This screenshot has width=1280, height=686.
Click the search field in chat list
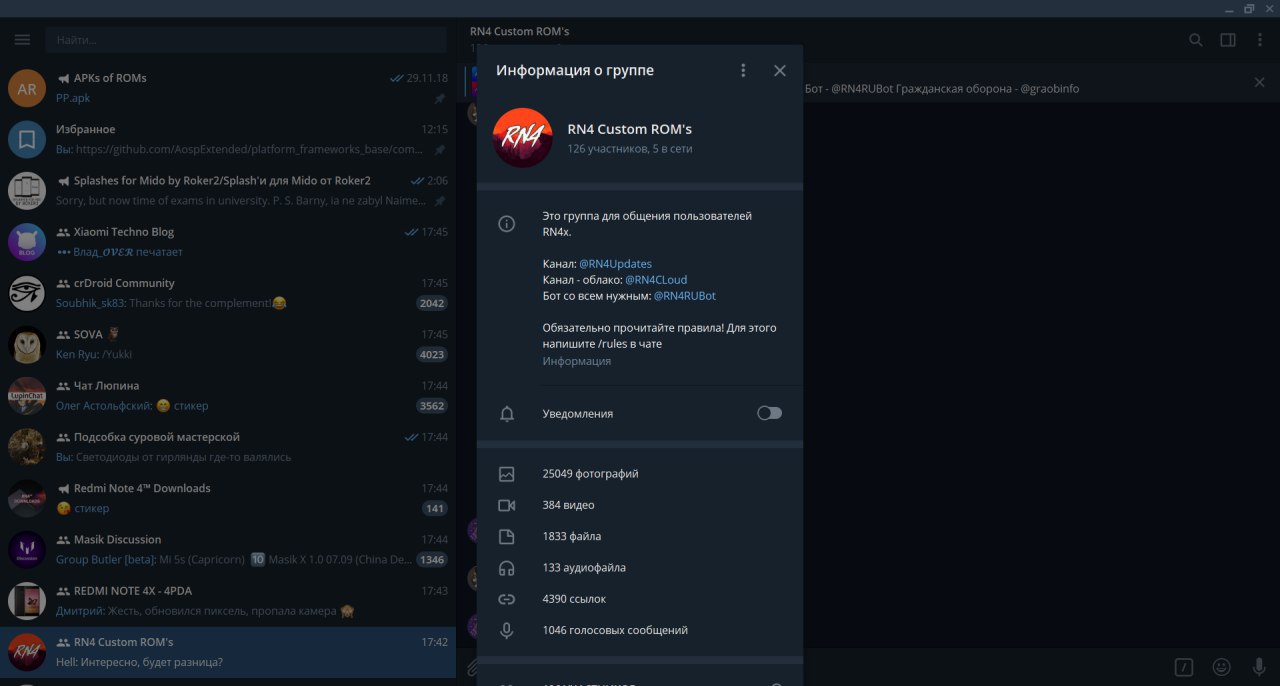(246, 40)
